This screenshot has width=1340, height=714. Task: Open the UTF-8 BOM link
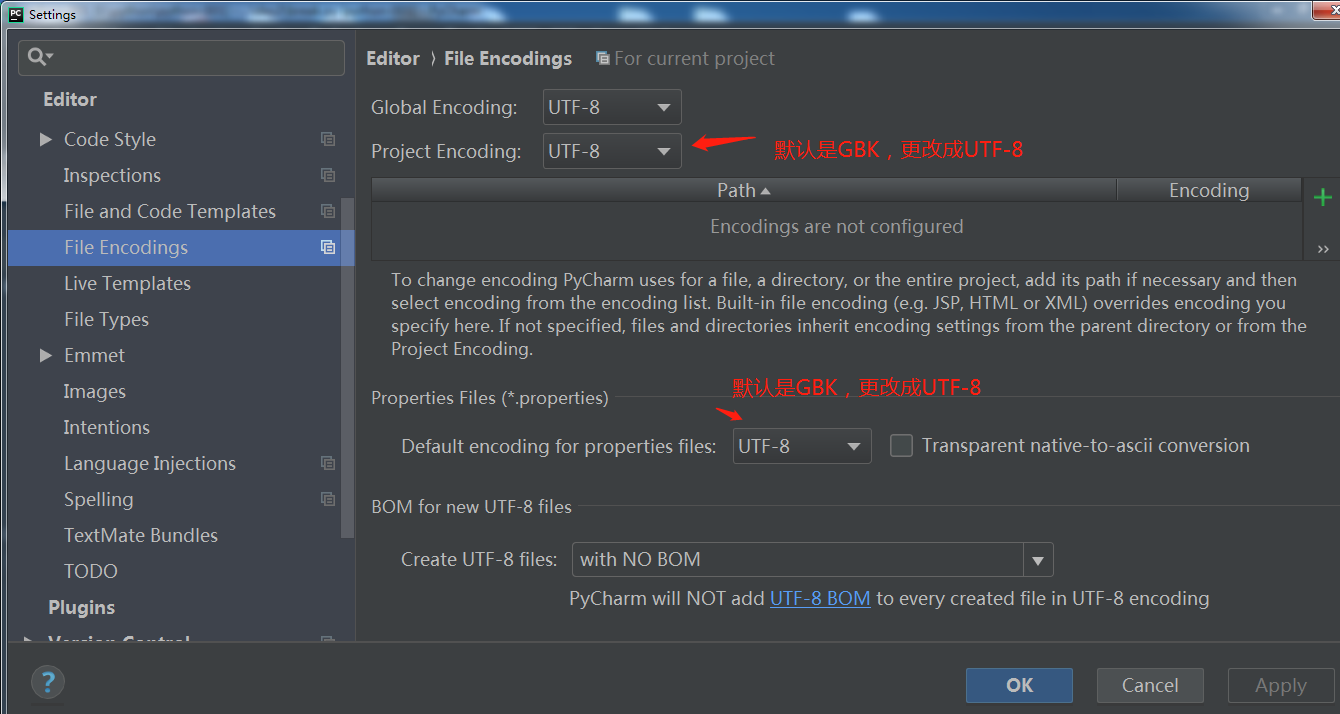pyautogui.click(x=820, y=598)
